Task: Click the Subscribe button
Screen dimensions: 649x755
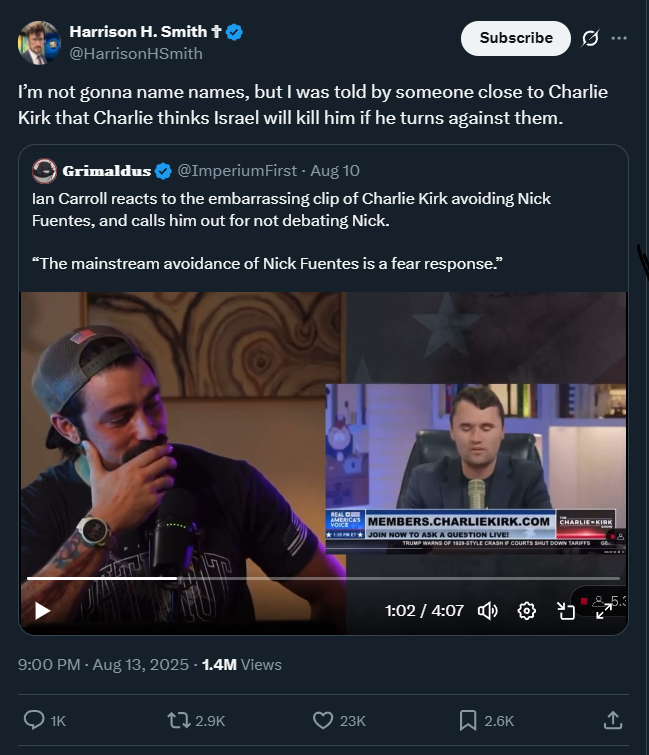Action: (516, 38)
